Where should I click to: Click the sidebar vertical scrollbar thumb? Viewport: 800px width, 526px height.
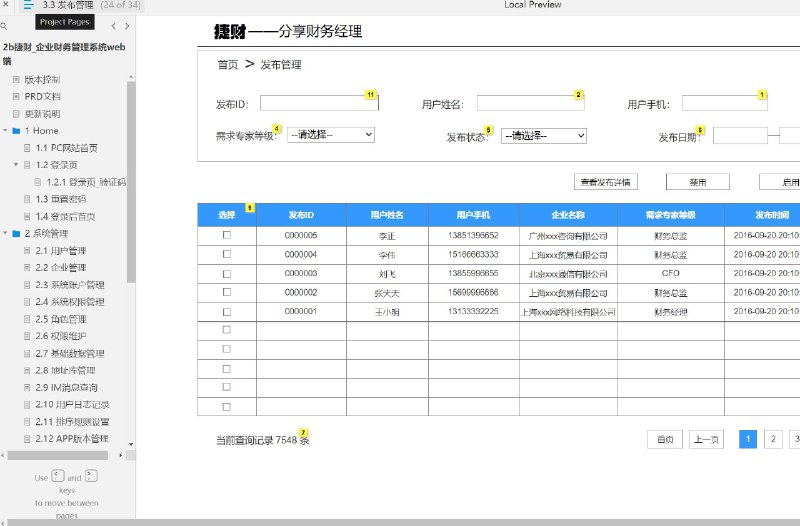coord(131,181)
